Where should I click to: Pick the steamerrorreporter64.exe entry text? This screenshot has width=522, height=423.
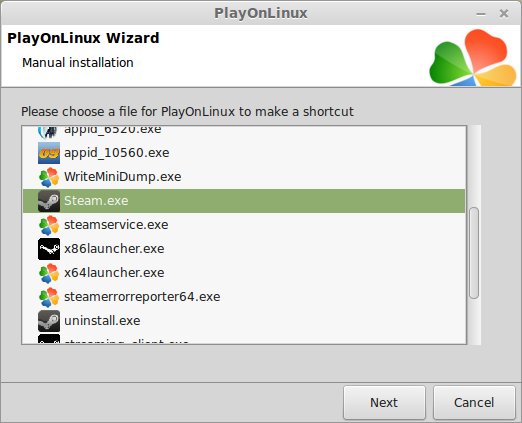coord(142,297)
